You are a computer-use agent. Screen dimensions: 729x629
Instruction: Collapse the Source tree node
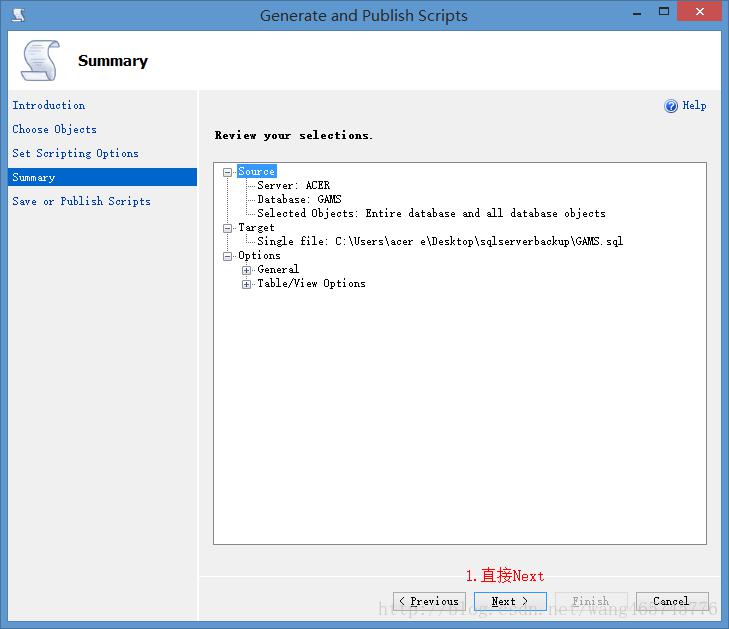point(228,172)
